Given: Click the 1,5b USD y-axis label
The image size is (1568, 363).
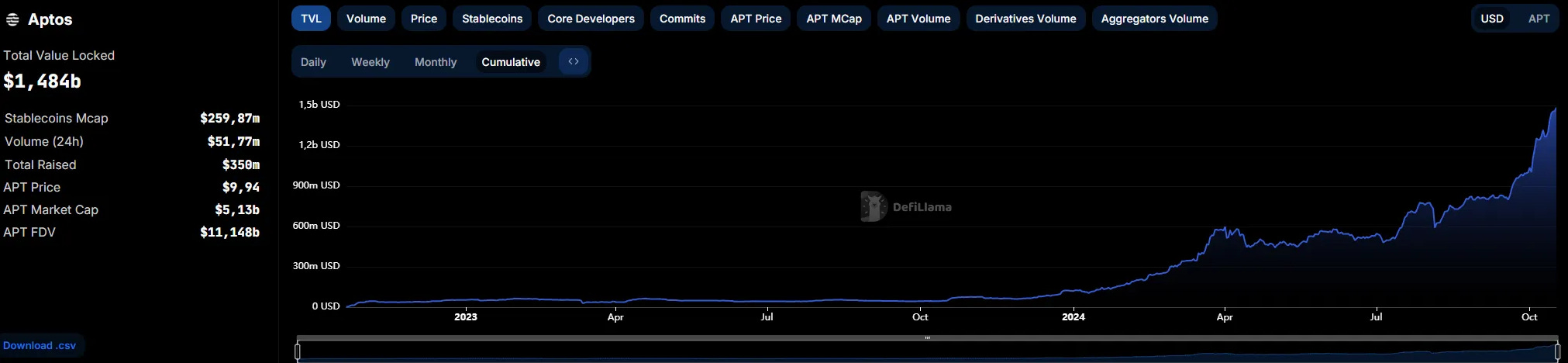Looking at the screenshot, I should tap(319, 104).
